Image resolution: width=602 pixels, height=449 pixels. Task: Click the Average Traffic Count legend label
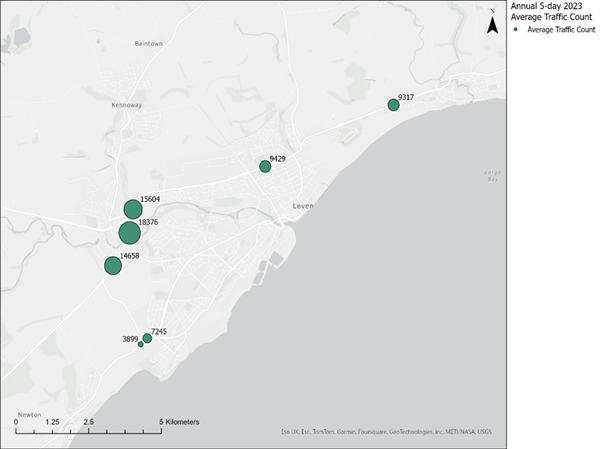561,30
